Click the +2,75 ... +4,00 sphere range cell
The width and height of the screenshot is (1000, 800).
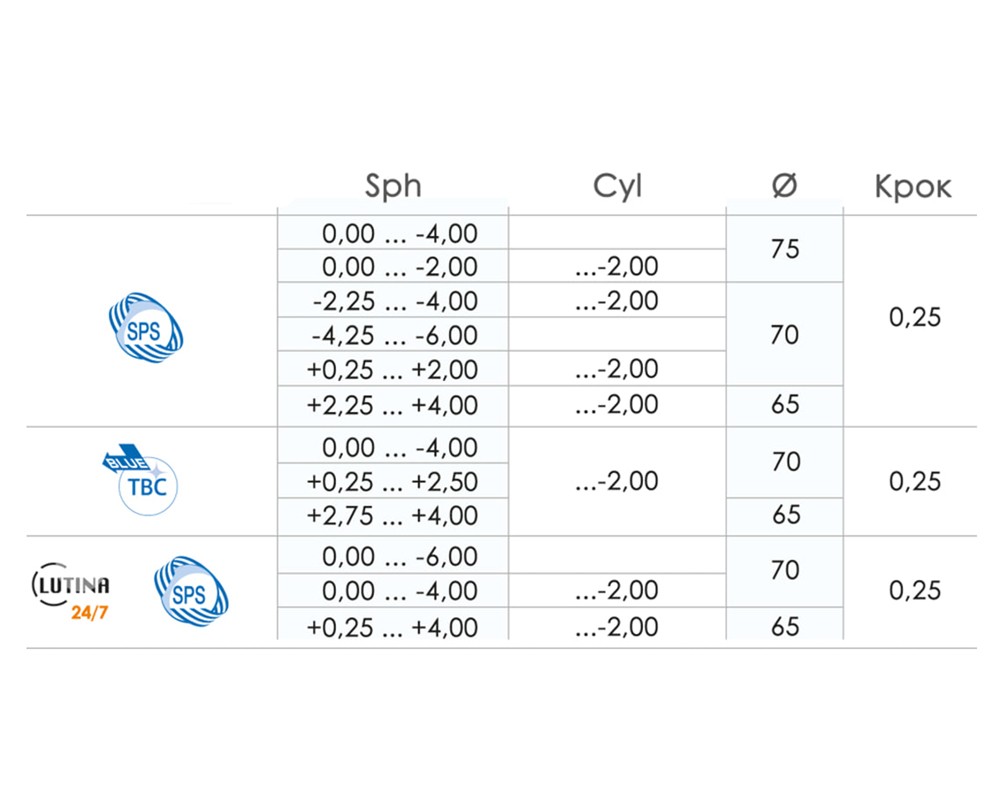tap(393, 516)
